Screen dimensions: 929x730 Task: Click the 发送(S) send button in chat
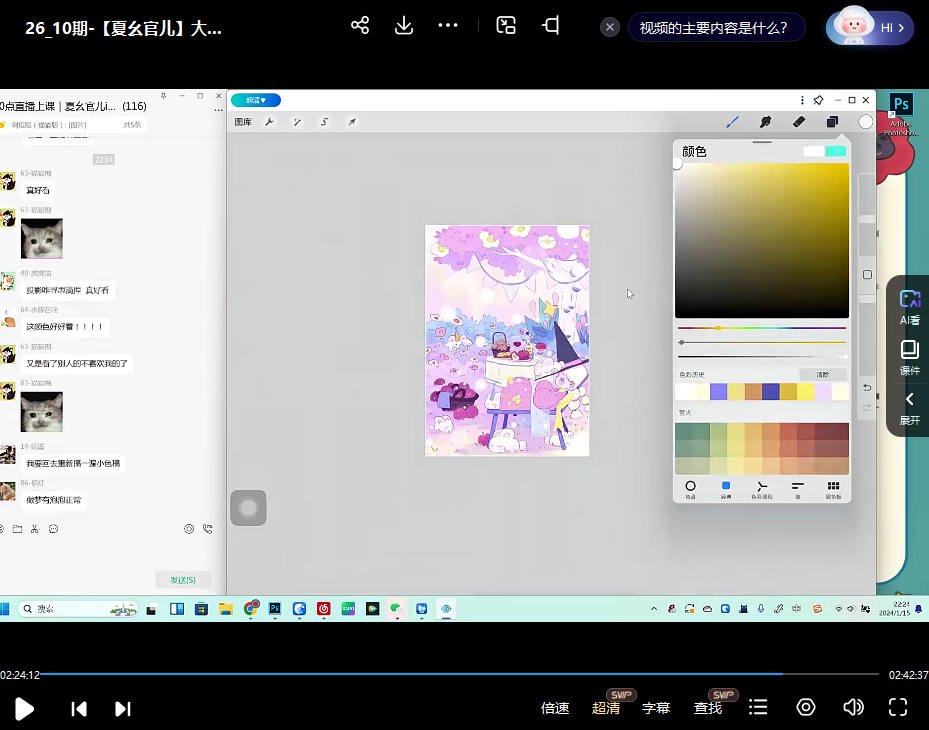pos(183,580)
